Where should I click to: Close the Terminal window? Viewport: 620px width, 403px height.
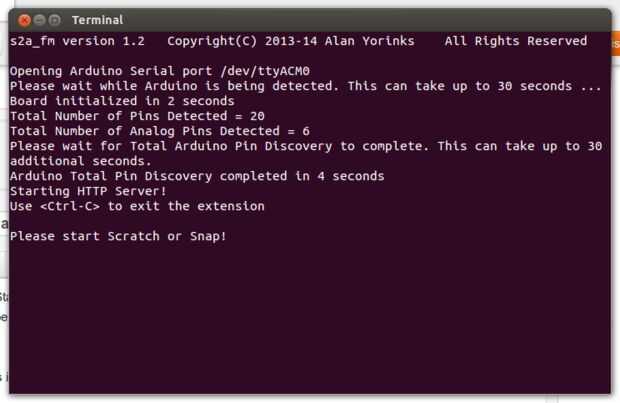[x=24, y=20]
